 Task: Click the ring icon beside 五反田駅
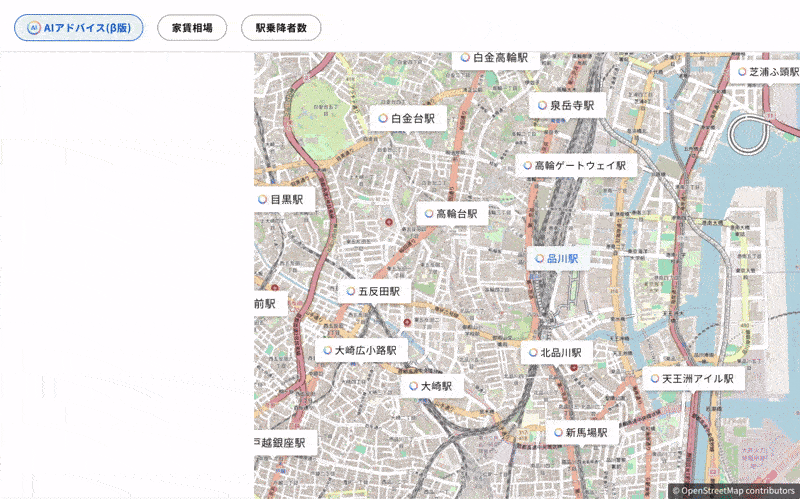coord(350,292)
